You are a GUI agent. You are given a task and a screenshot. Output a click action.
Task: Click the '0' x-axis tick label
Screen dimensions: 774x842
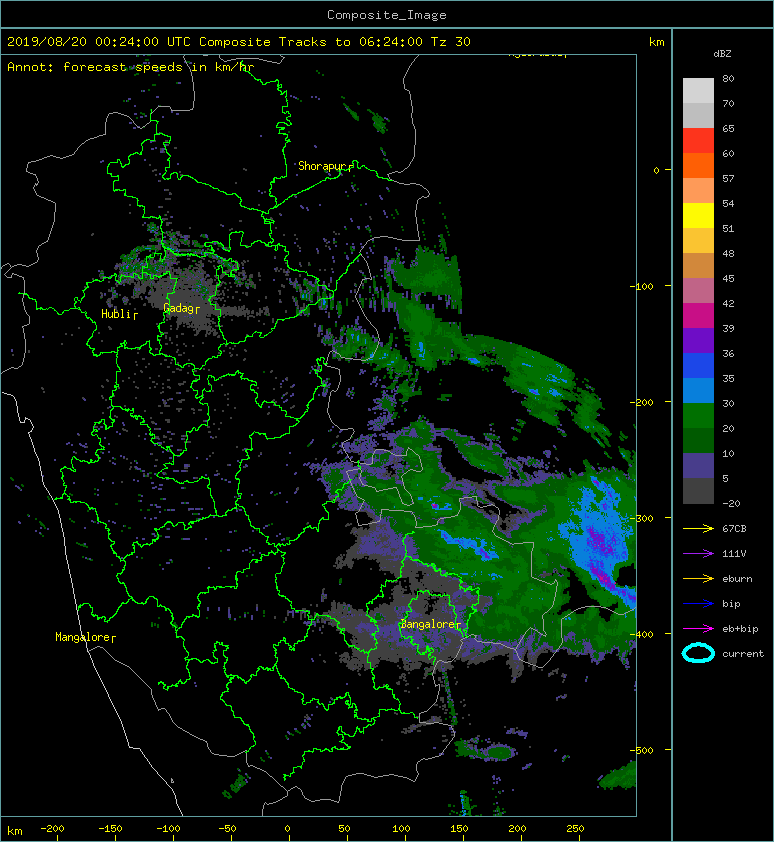coord(287,829)
